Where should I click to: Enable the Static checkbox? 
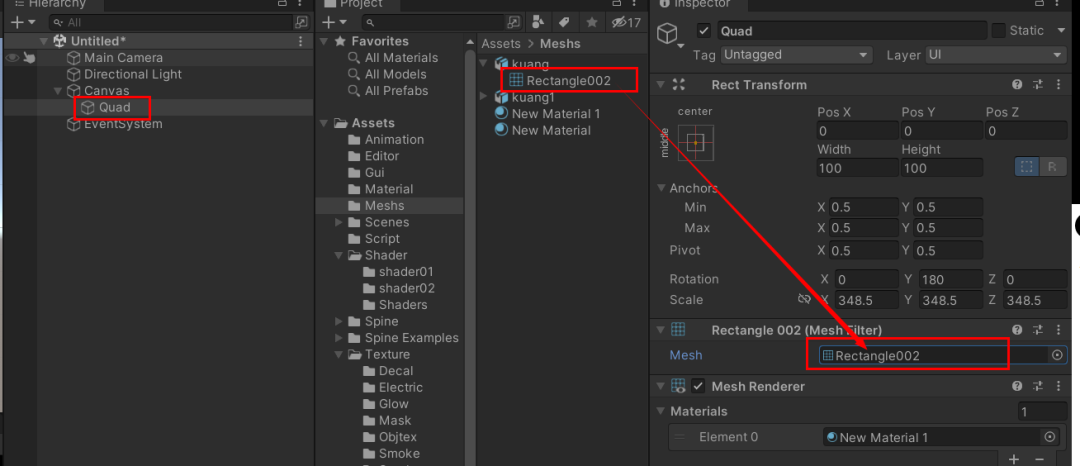coord(998,31)
